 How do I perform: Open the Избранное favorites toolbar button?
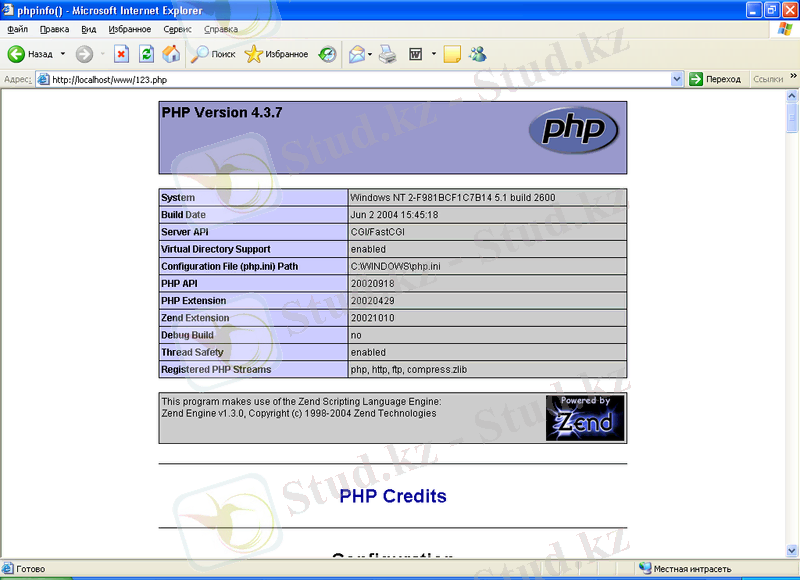(277, 54)
